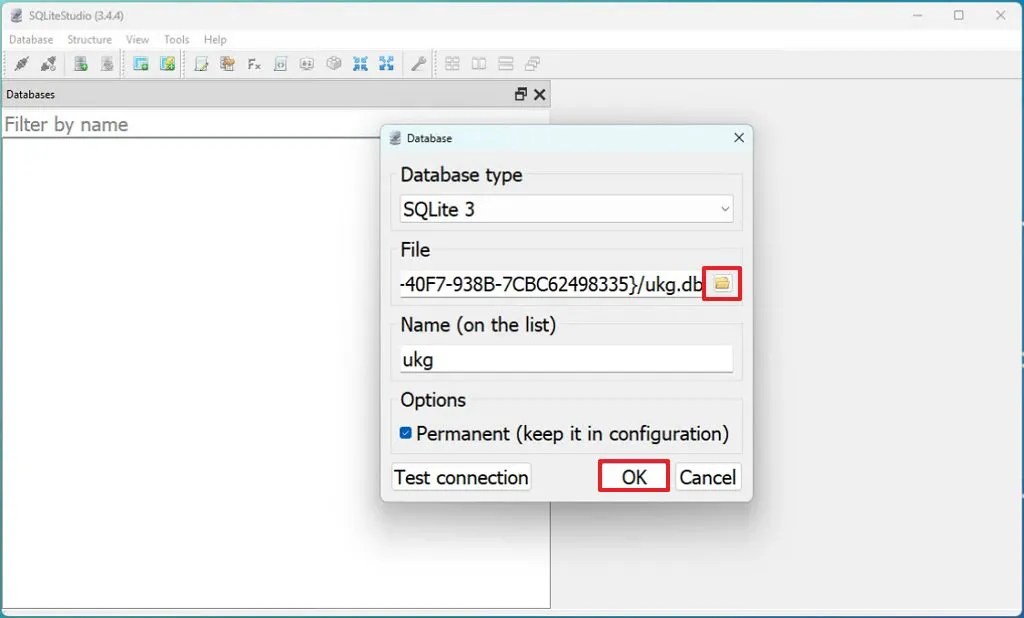The image size is (1024, 618).
Task: Browse for database file with folder icon
Action: tap(722, 283)
